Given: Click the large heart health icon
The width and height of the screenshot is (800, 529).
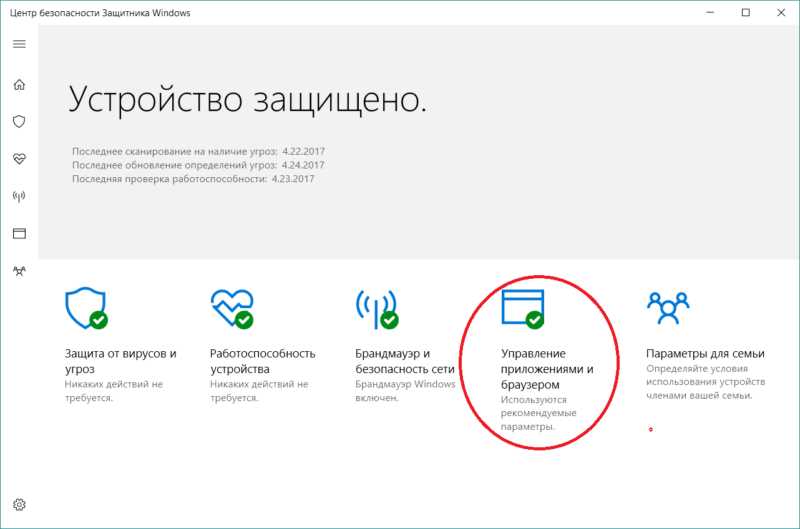Looking at the screenshot, I should click(x=232, y=308).
